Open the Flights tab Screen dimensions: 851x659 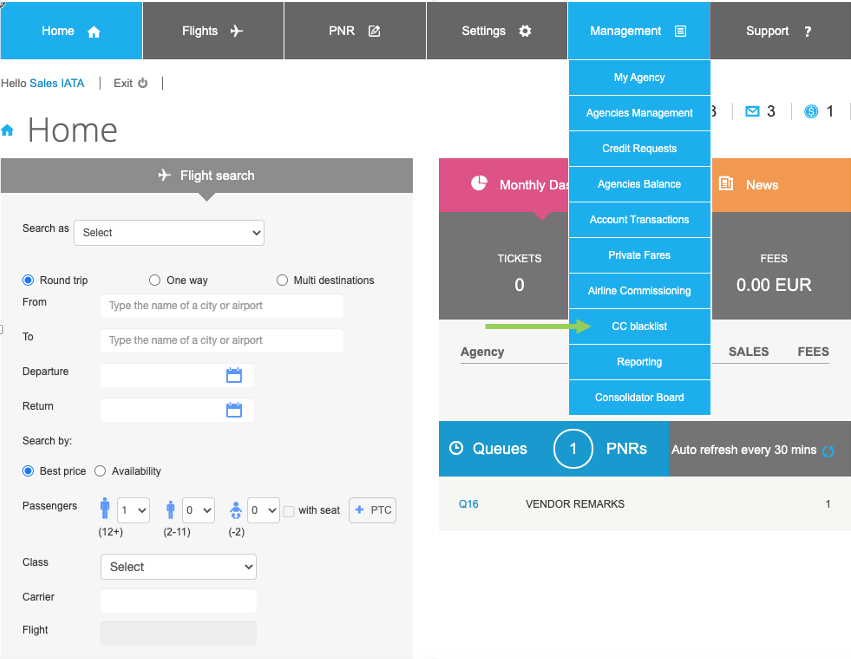click(x=212, y=31)
